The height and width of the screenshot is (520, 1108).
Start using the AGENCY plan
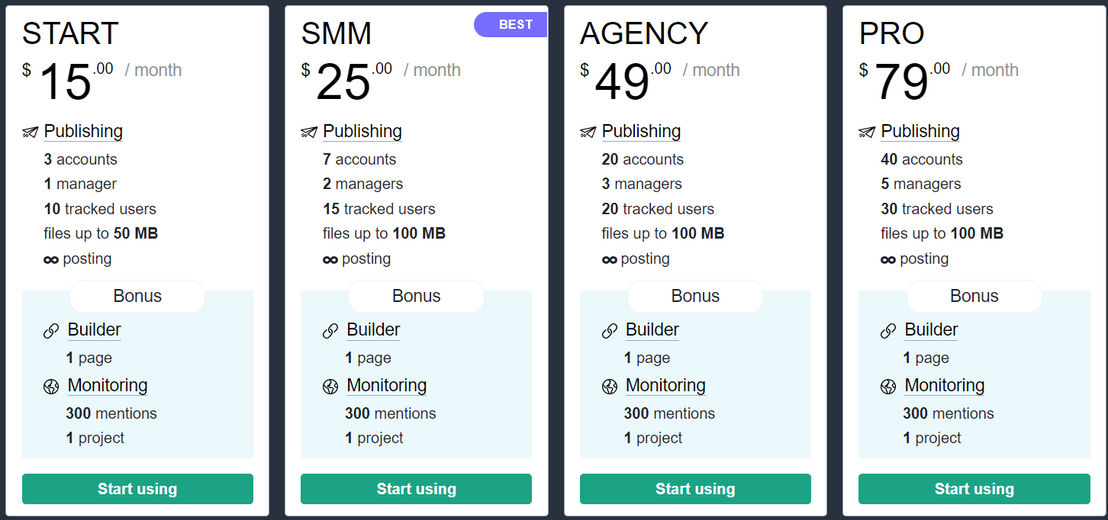pos(695,489)
